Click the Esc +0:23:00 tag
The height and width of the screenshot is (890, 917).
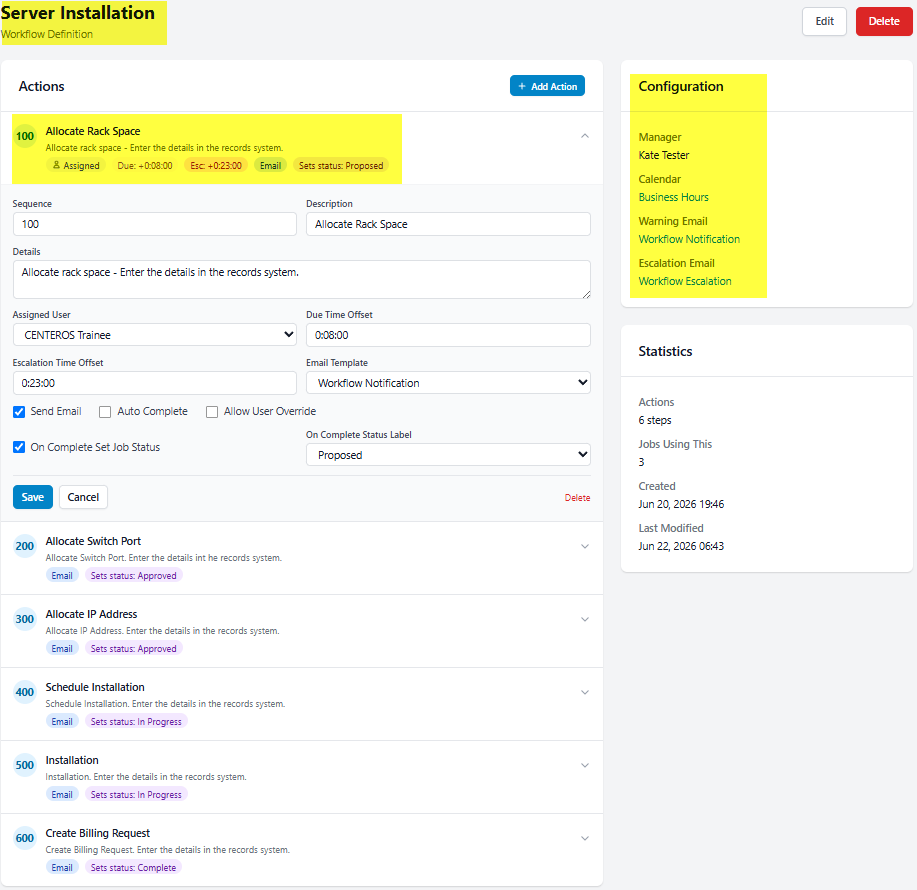(216, 165)
